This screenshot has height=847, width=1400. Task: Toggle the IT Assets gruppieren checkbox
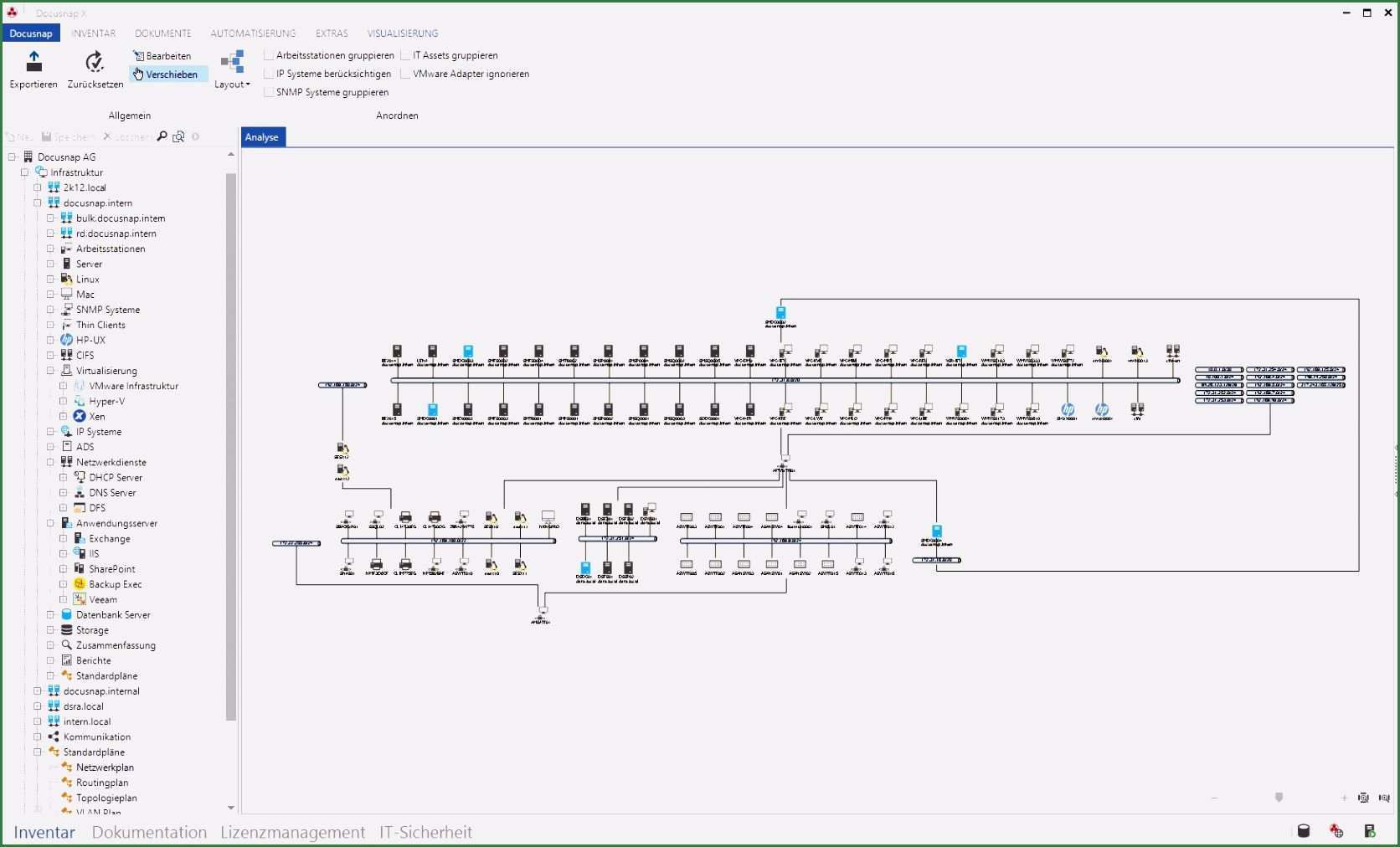point(405,55)
